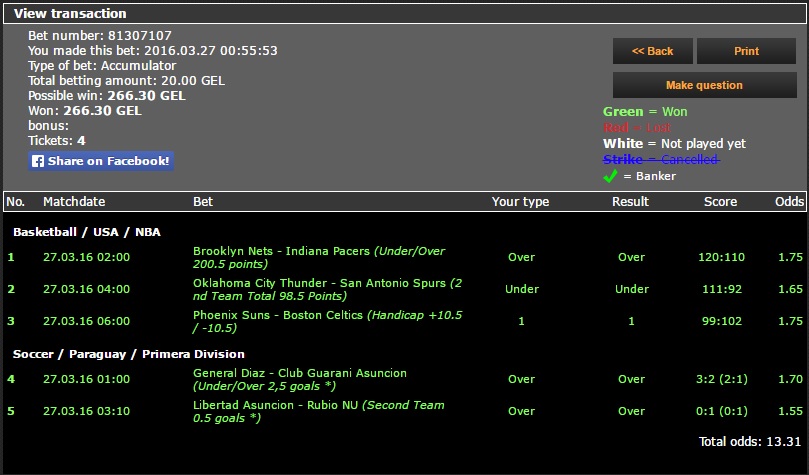The width and height of the screenshot is (809, 475).
Task: Click the Bet column header
Action: click(203, 202)
